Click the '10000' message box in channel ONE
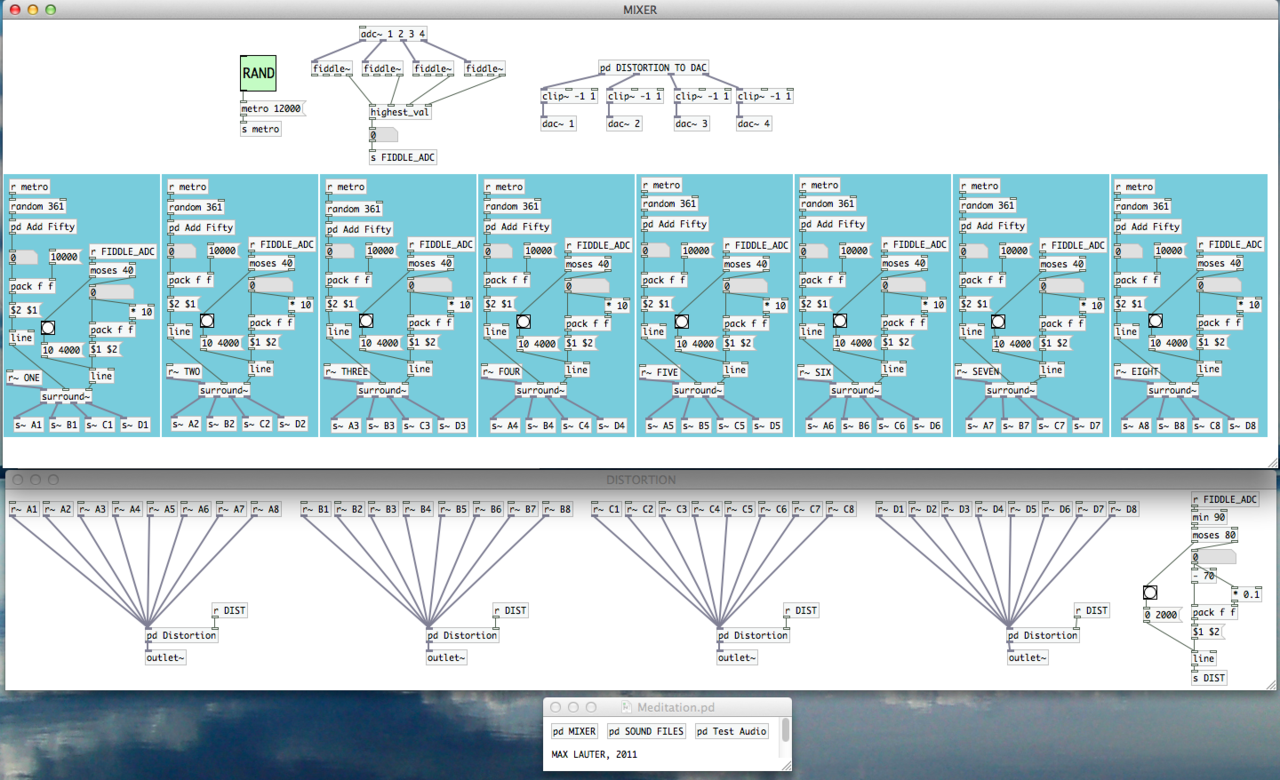The height and width of the screenshot is (780, 1280). pyautogui.click(x=64, y=257)
